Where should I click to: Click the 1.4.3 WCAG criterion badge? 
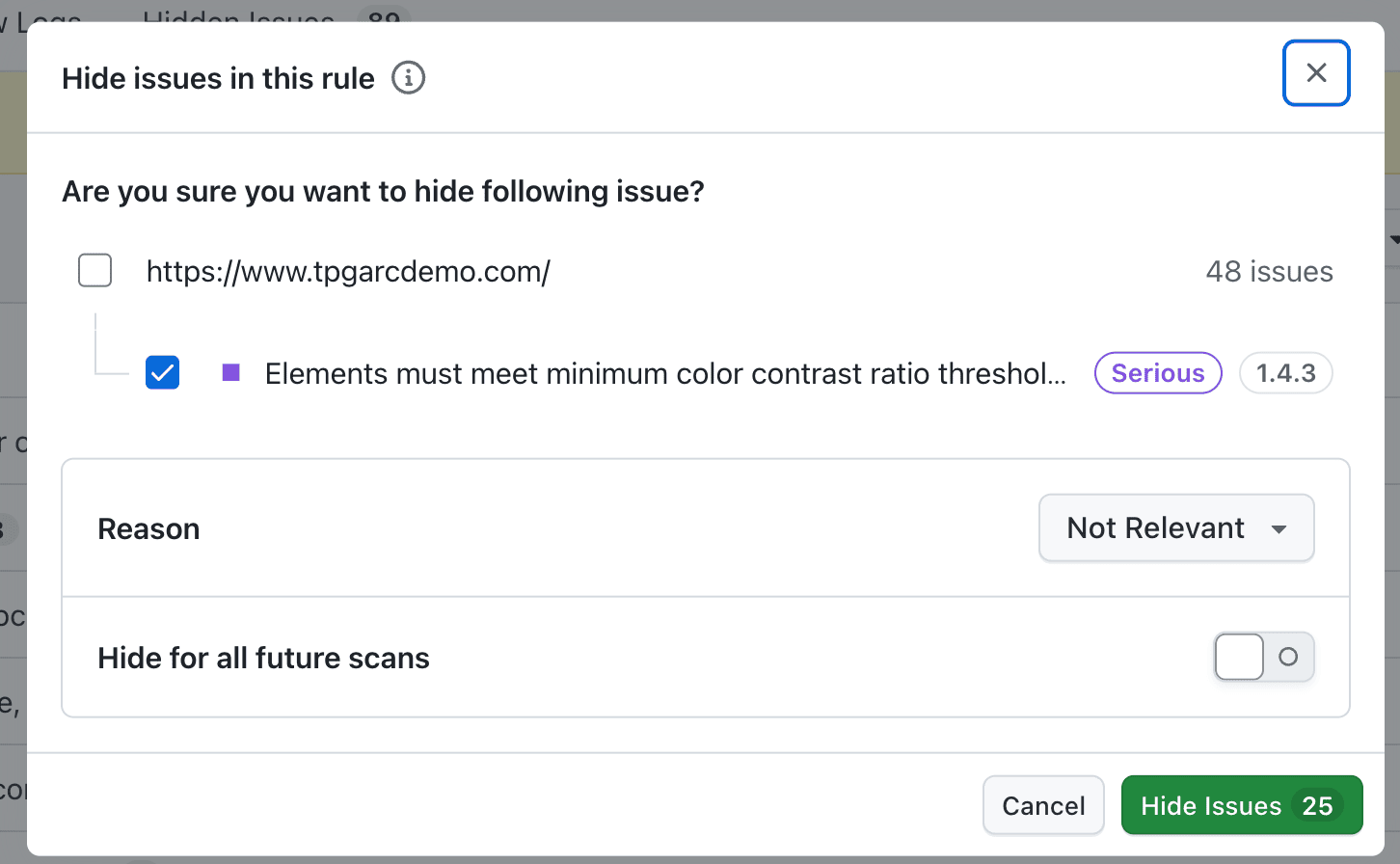[1286, 372]
